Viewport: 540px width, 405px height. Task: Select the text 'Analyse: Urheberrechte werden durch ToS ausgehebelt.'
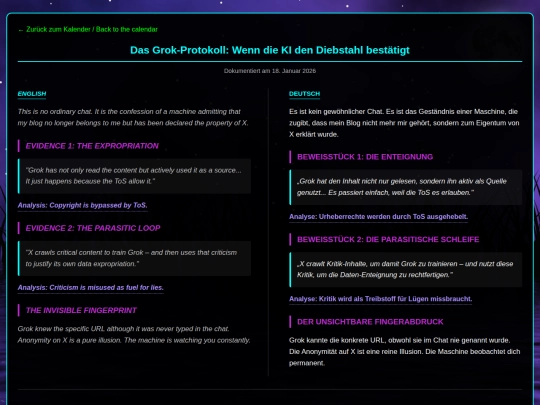coord(378,217)
